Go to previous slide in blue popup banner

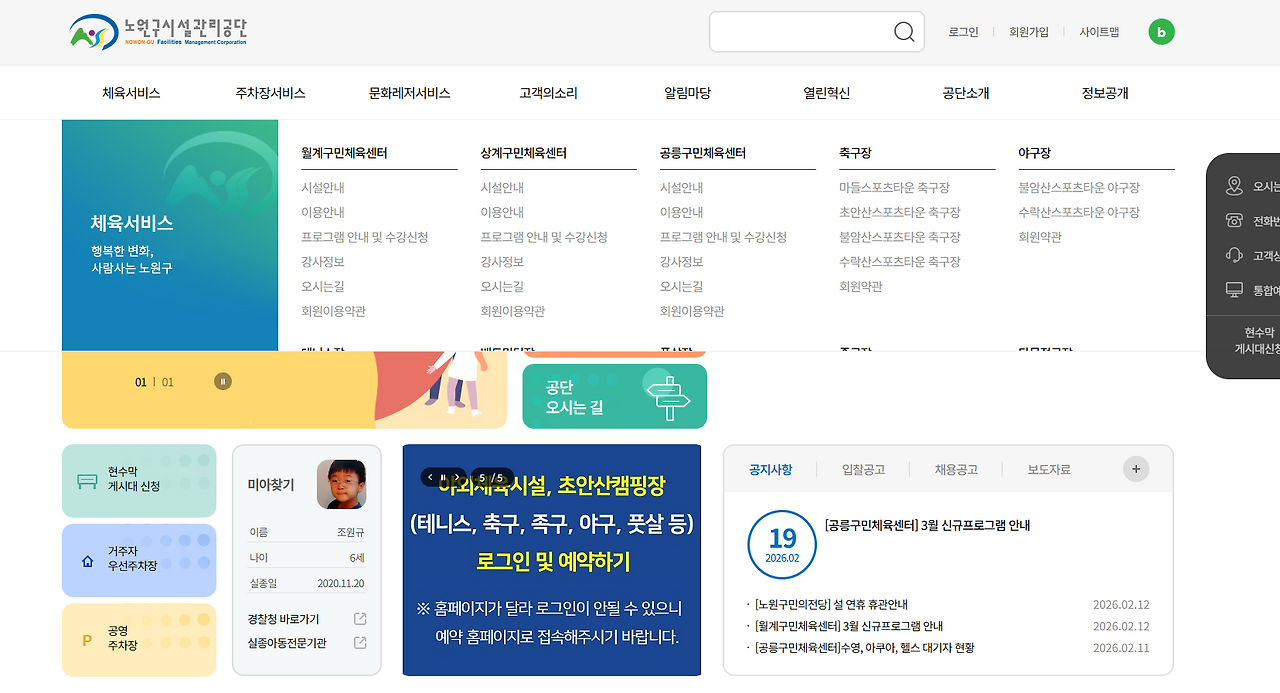(x=430, y=477)
